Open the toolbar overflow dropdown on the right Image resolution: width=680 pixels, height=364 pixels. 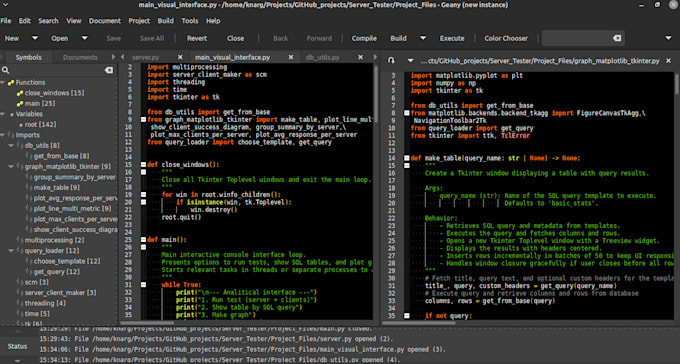[668, 38]
